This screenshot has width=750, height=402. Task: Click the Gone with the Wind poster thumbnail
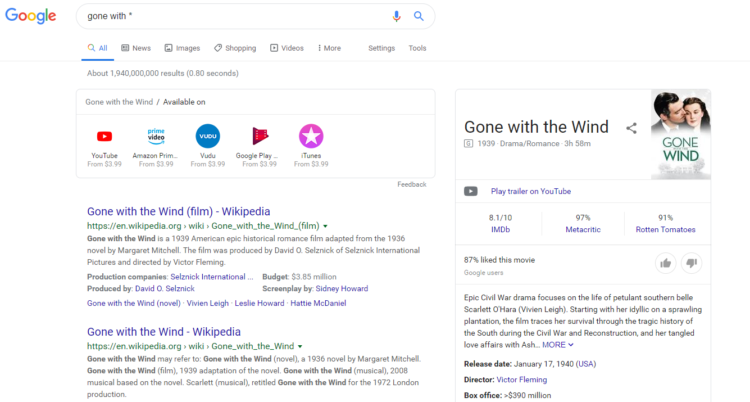(680, 135)
